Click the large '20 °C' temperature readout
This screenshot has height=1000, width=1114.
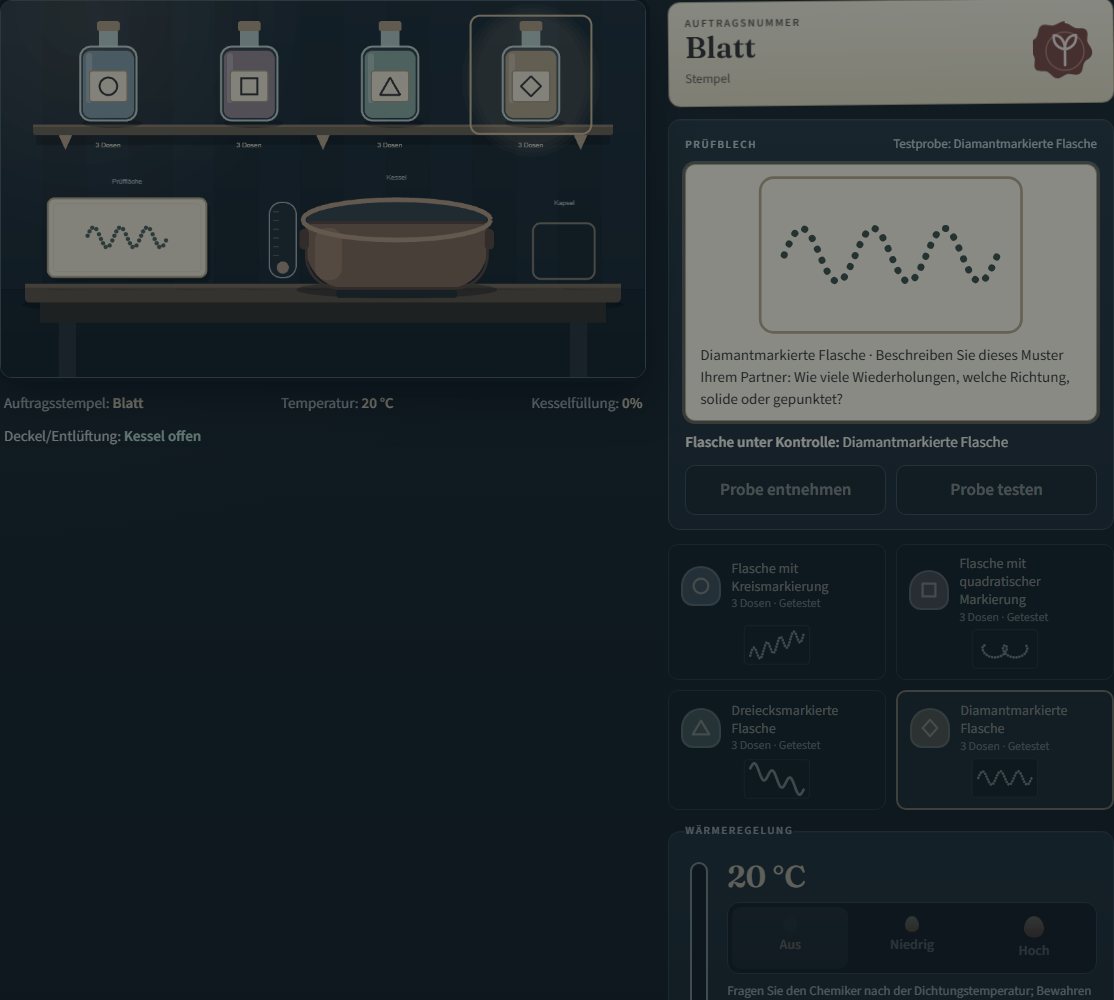[767, 876]
